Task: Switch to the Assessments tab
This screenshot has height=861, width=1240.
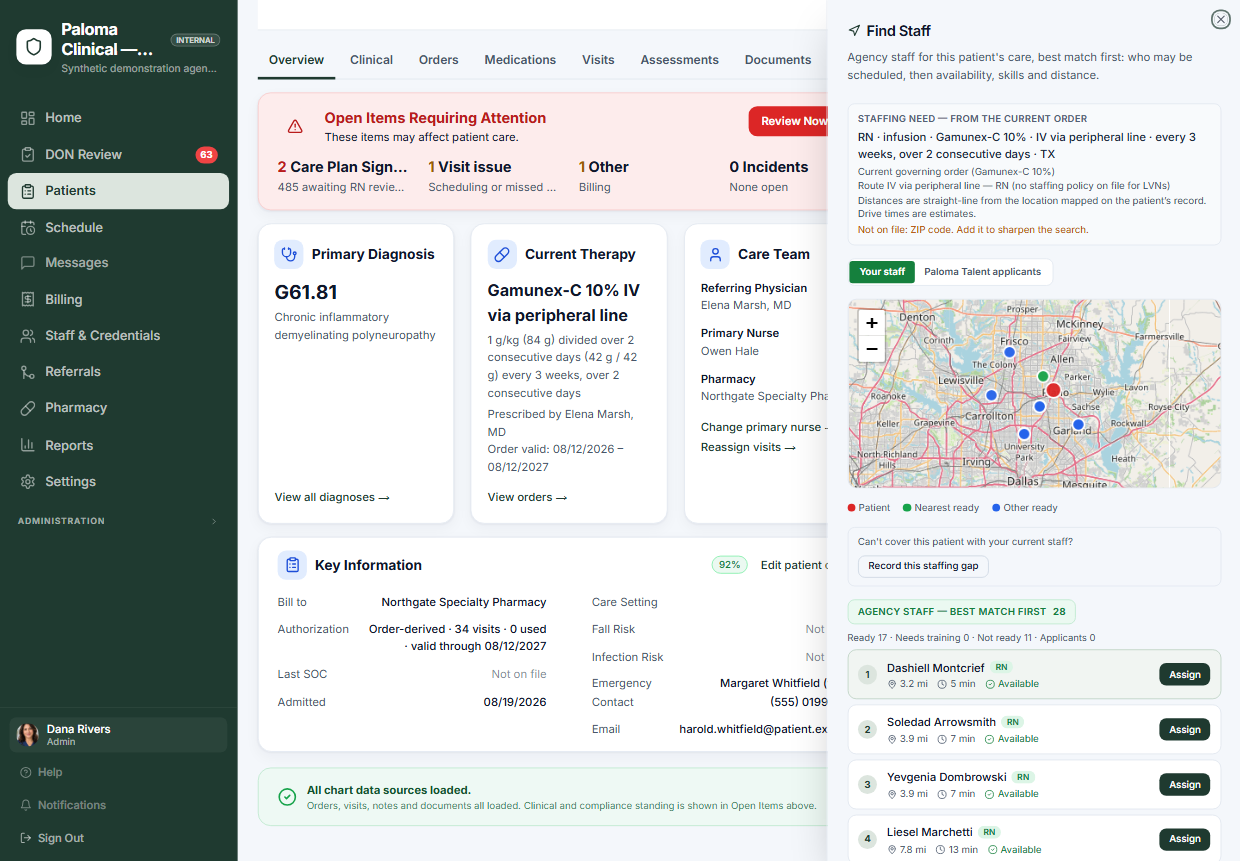Action: point(680,60)
